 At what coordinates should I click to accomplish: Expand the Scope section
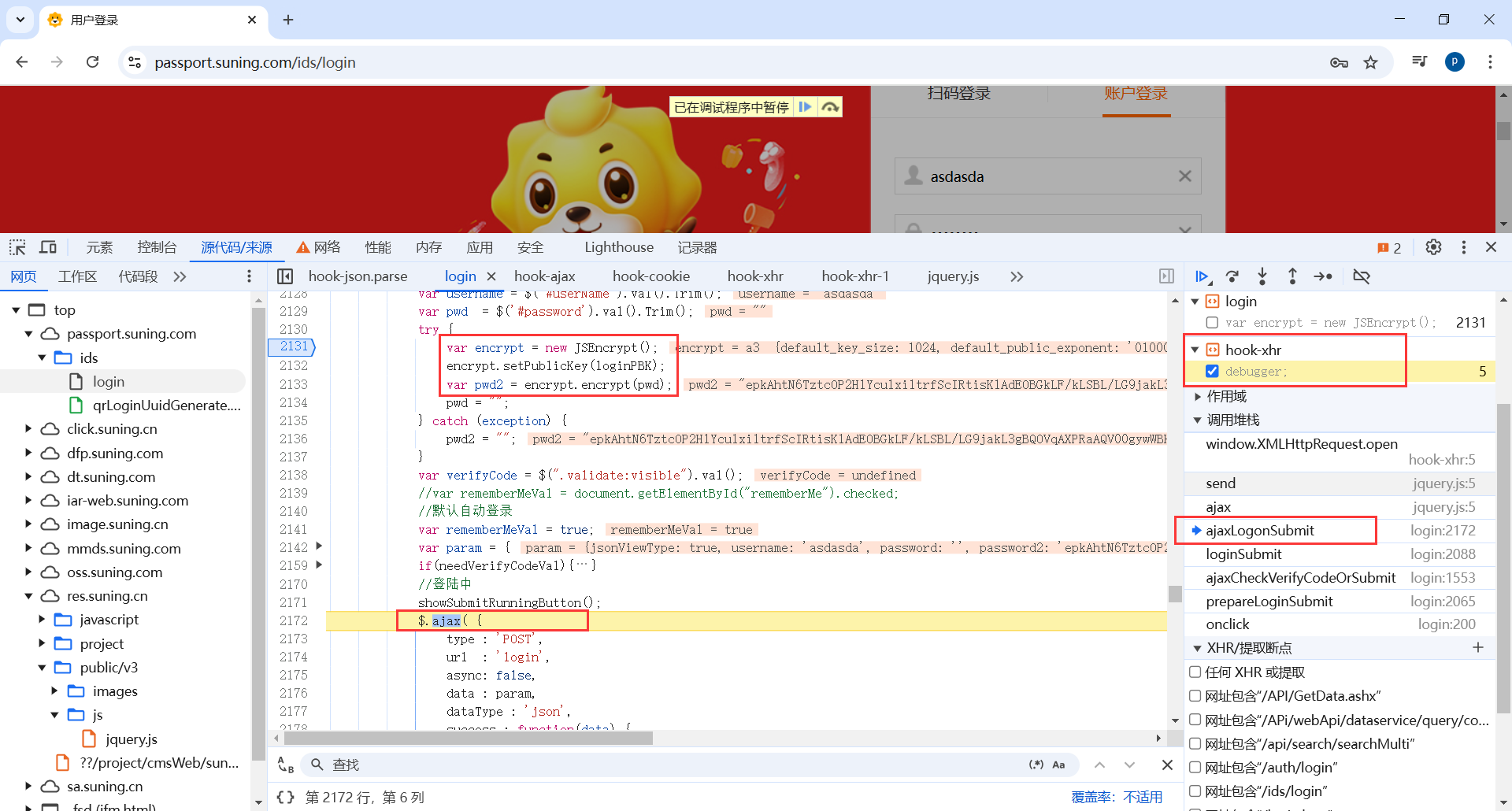tap(1197, 396)
